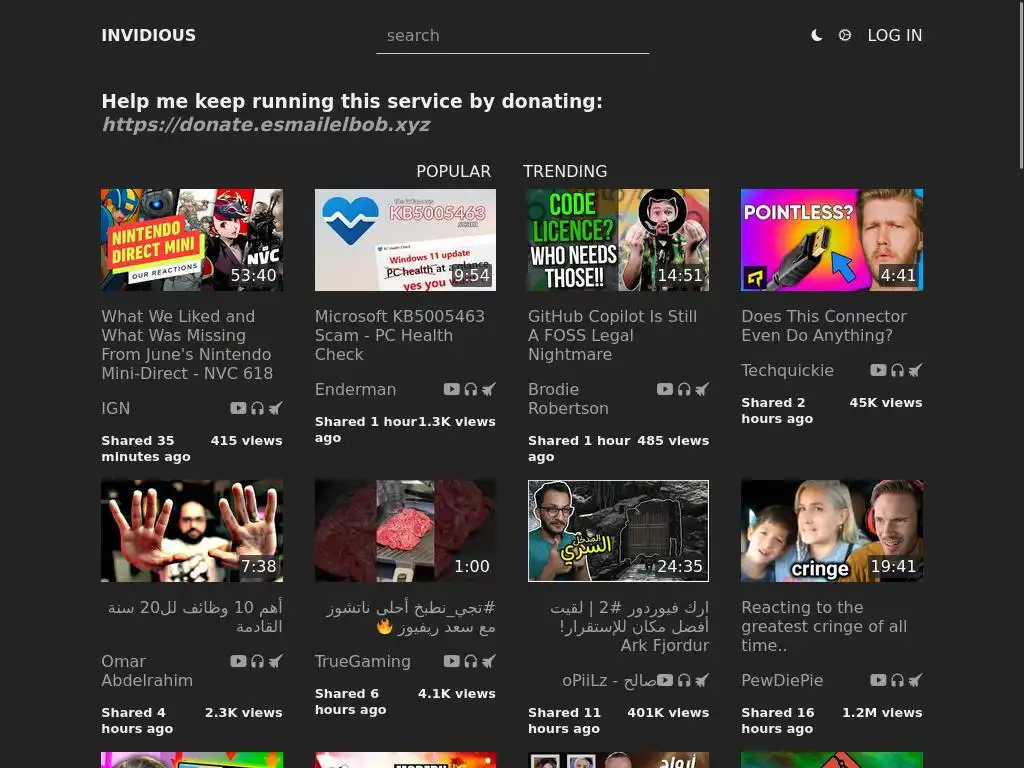
Task: Open the donate.esmailelbob.xyz link
Action: click(x=266, y=124)
